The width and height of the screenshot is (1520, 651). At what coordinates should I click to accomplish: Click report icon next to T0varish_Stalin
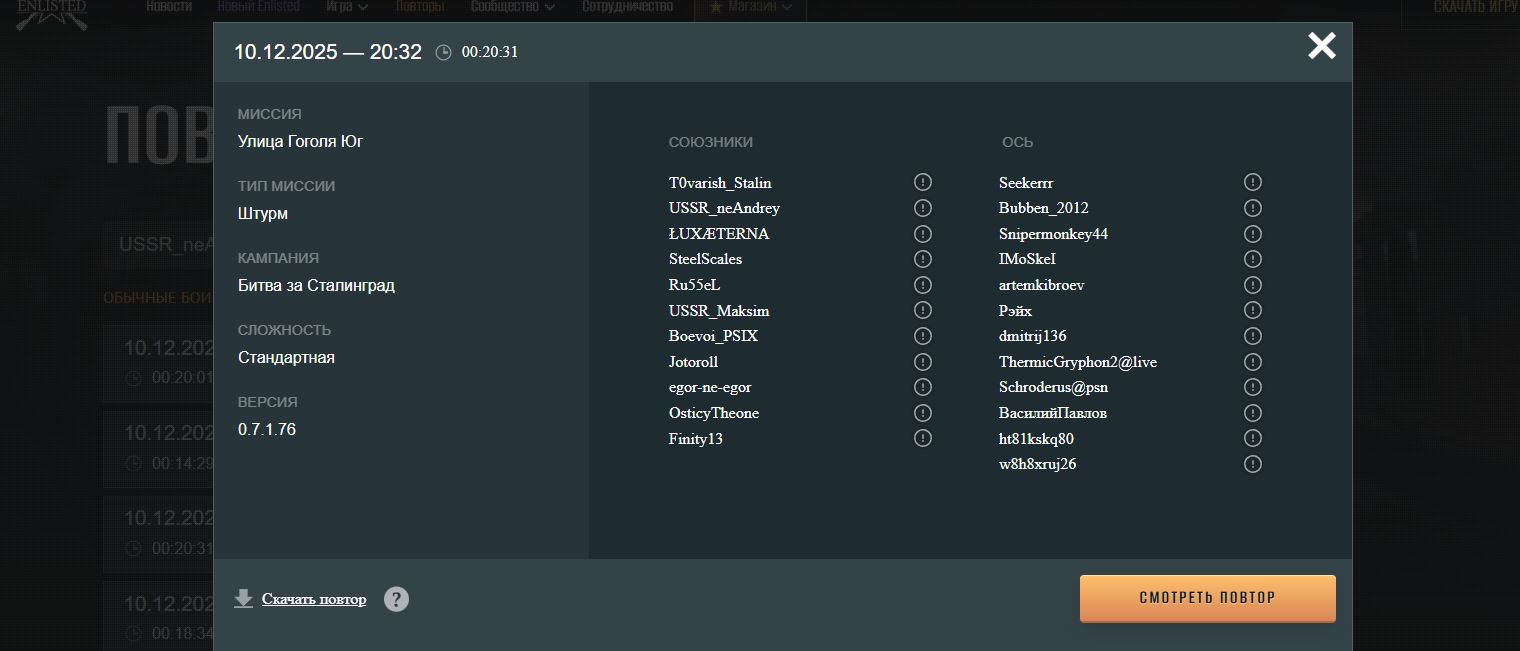point(922,182)
